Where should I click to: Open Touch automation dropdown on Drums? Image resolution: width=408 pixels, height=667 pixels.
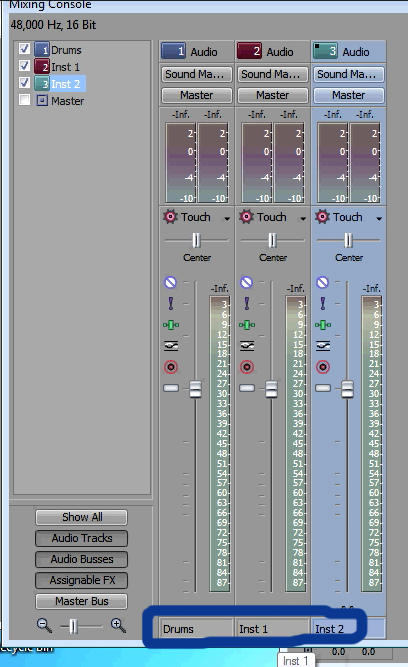(227, 218)
